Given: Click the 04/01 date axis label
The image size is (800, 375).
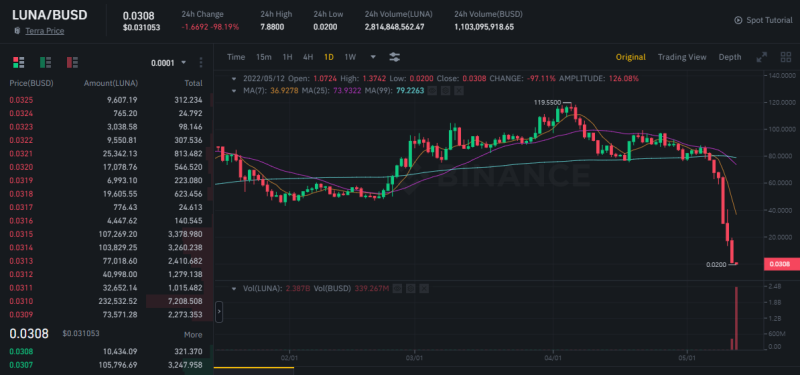Looking at the screenshot, I should point(554,358).
